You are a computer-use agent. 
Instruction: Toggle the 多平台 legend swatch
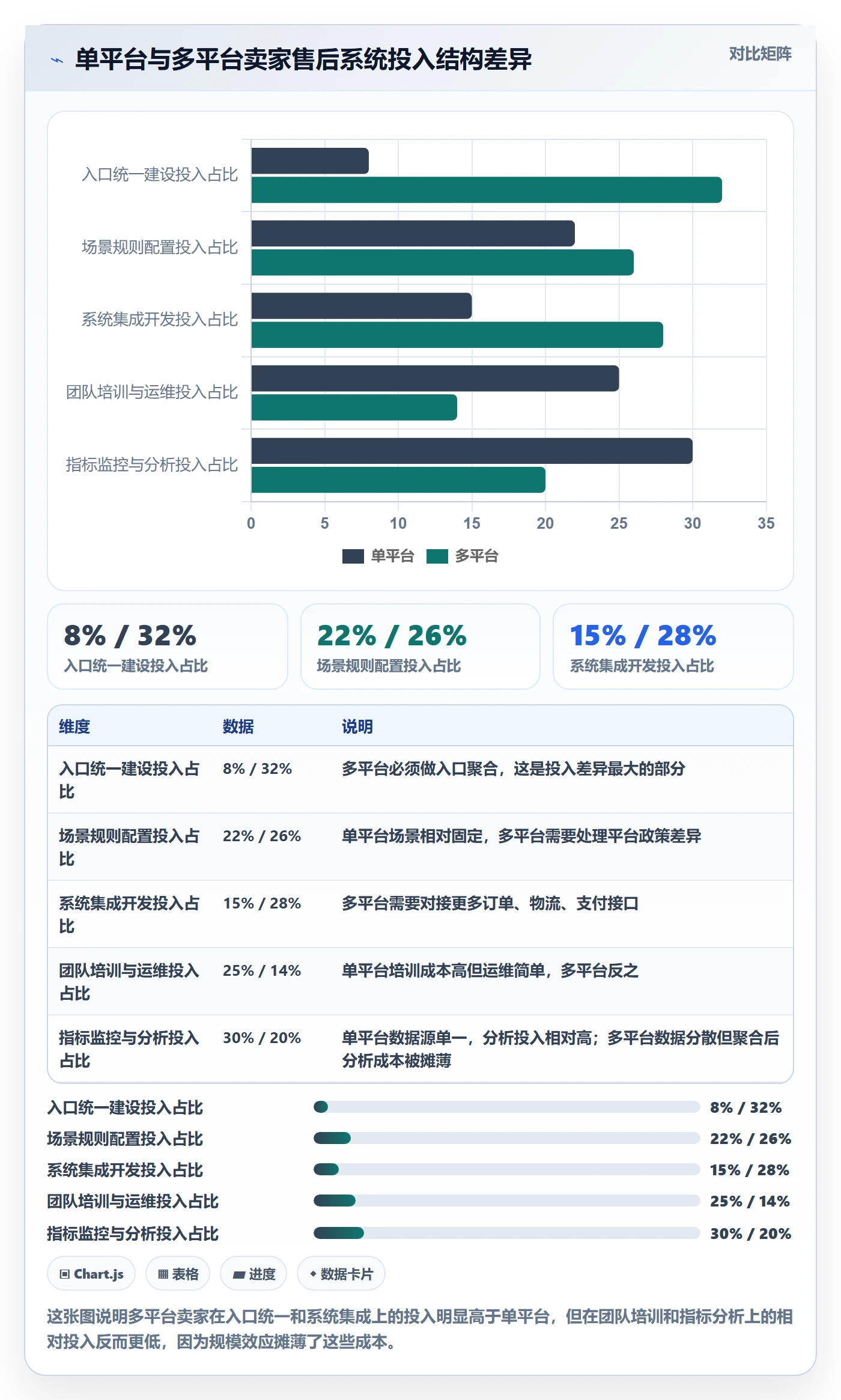(437, 556)
